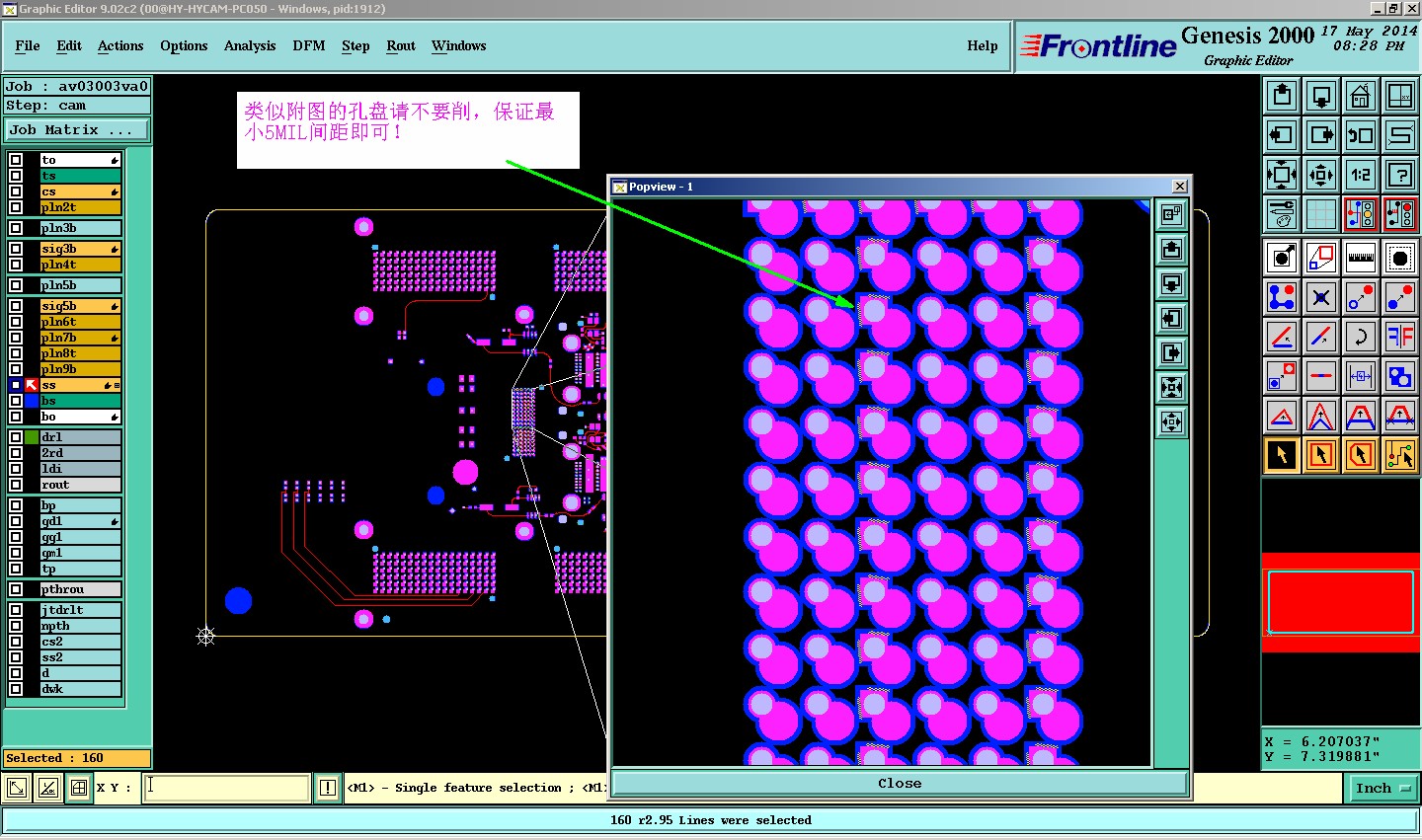Open the Edit menu
This screenshot has width=1422, height=840.
(69, 45)
